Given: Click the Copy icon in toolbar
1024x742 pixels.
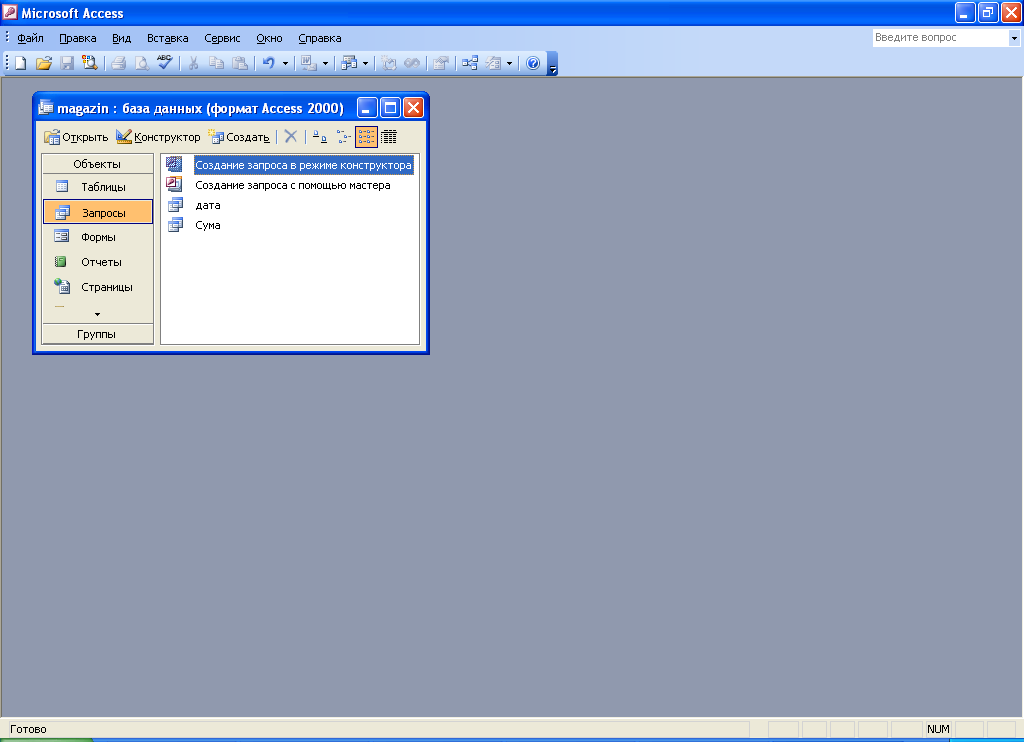Looking at the screenshot, I should [216, 63].
